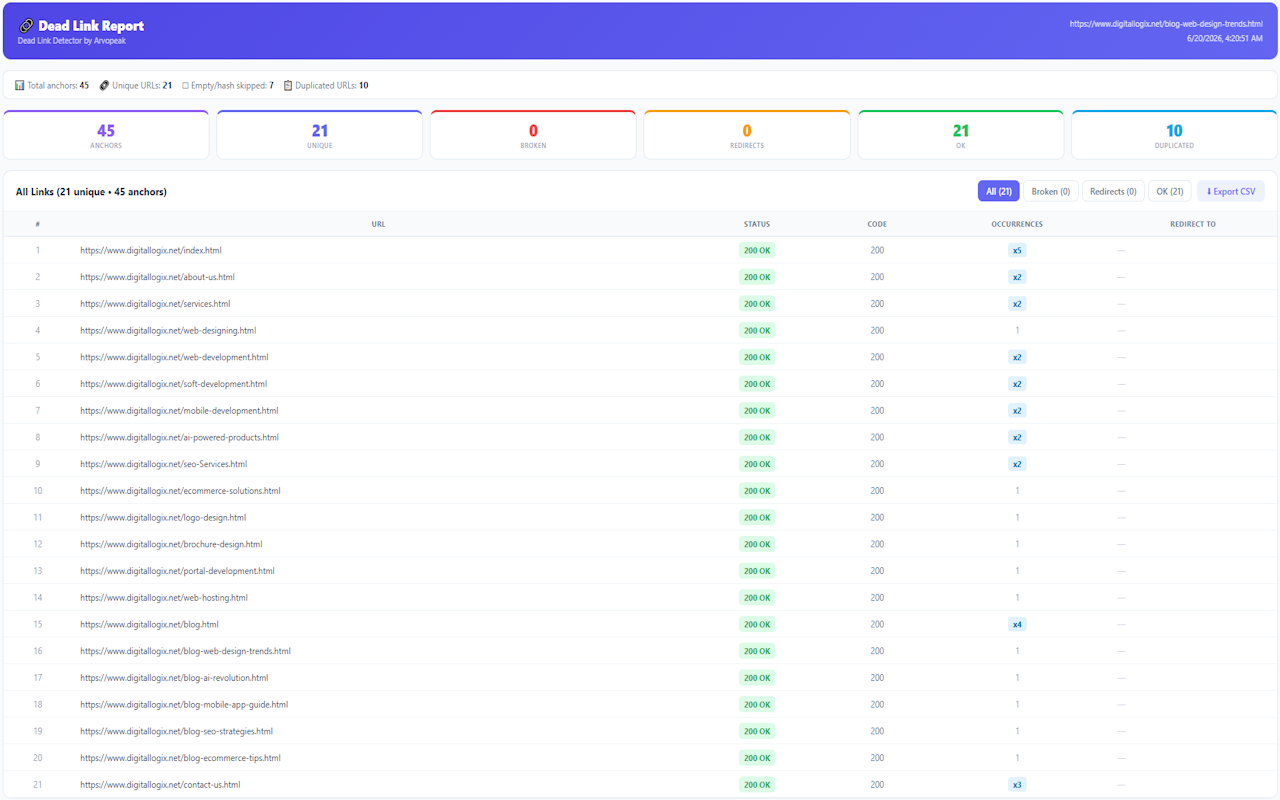Open the services.html URL link
The image size is (1280, 800).
point(155,304)
